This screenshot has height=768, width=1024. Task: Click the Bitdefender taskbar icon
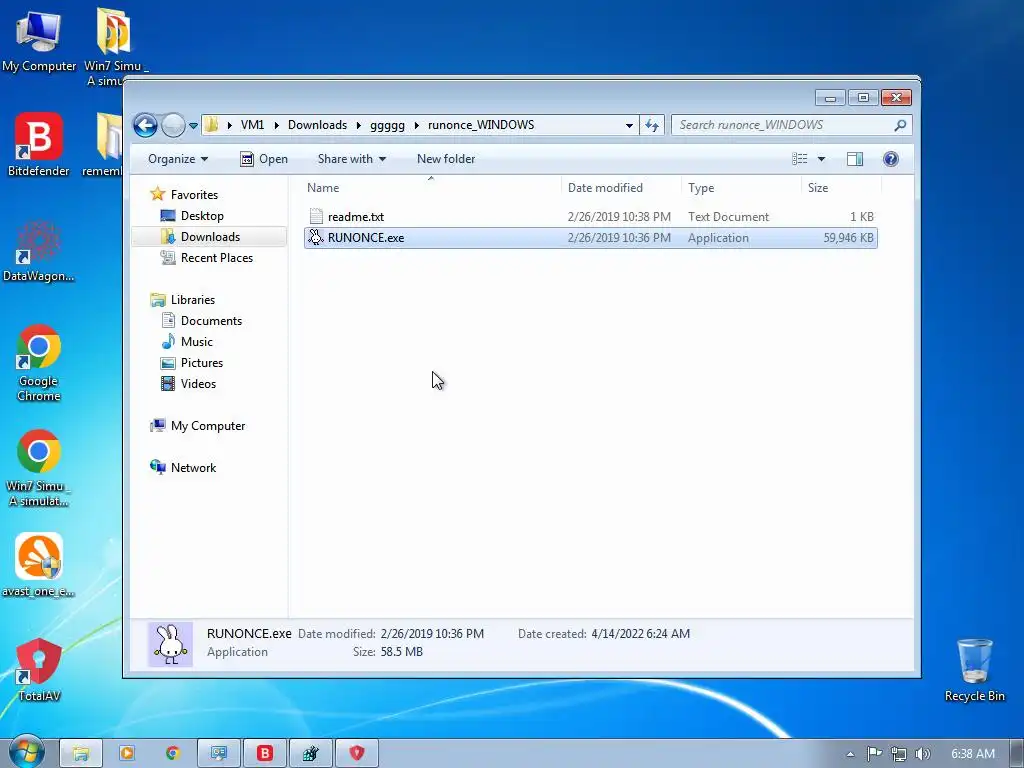click(x=264, y=754)
